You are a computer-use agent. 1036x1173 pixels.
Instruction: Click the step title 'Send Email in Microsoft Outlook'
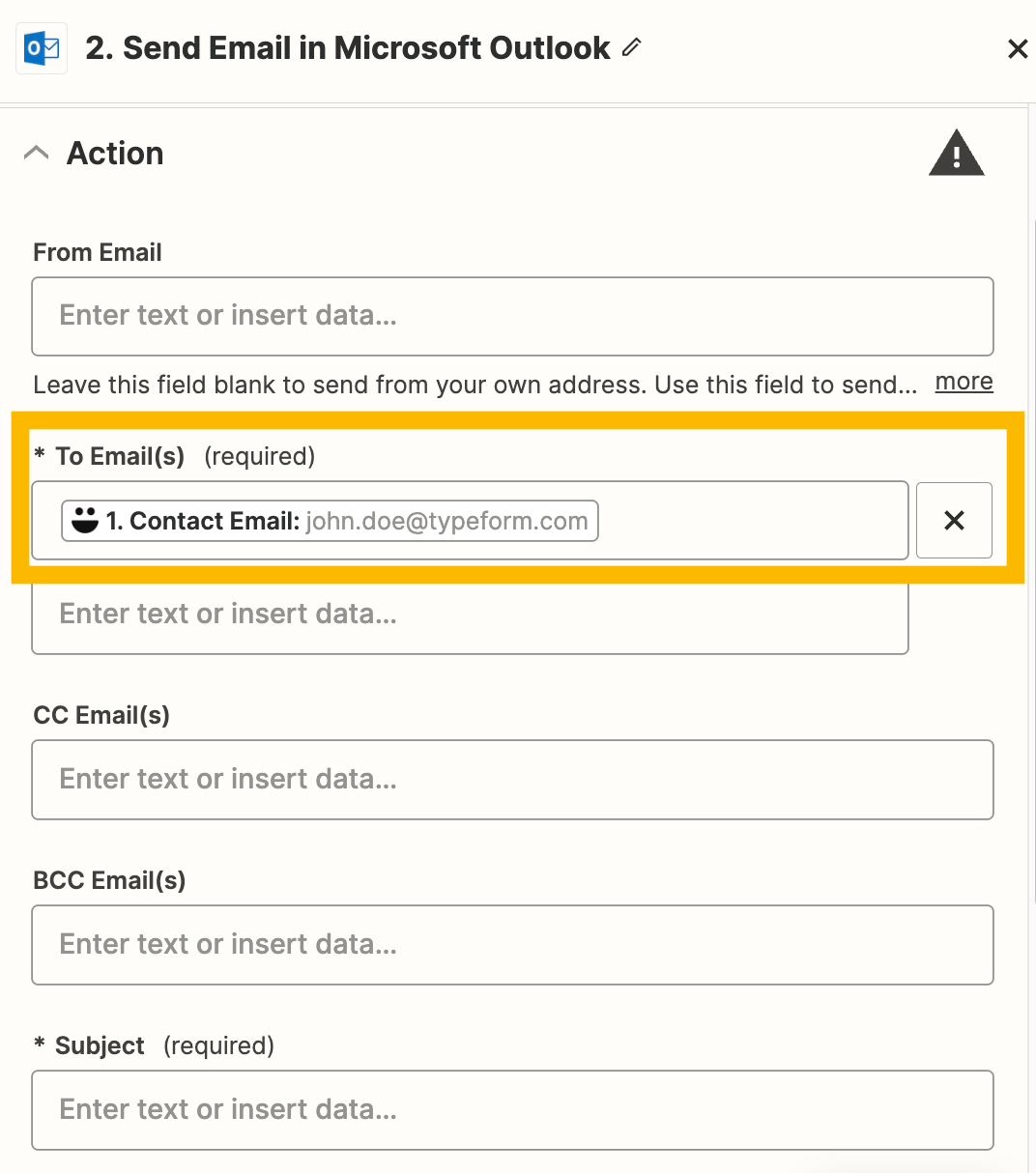click(348, 47)
